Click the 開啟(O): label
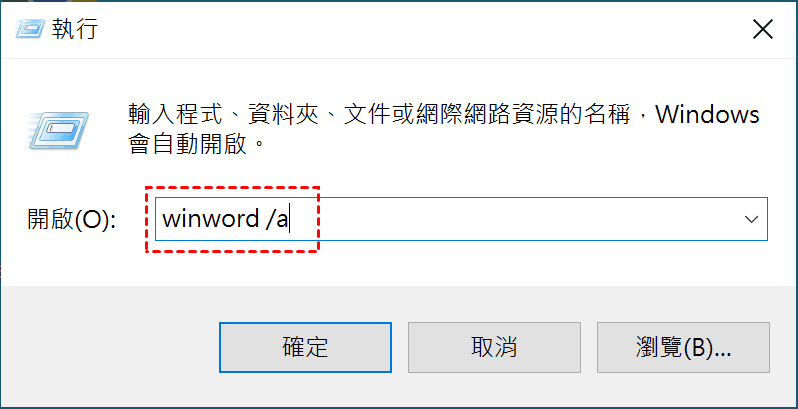The height and width of the screenshot is (409, 798). point(72,220)
